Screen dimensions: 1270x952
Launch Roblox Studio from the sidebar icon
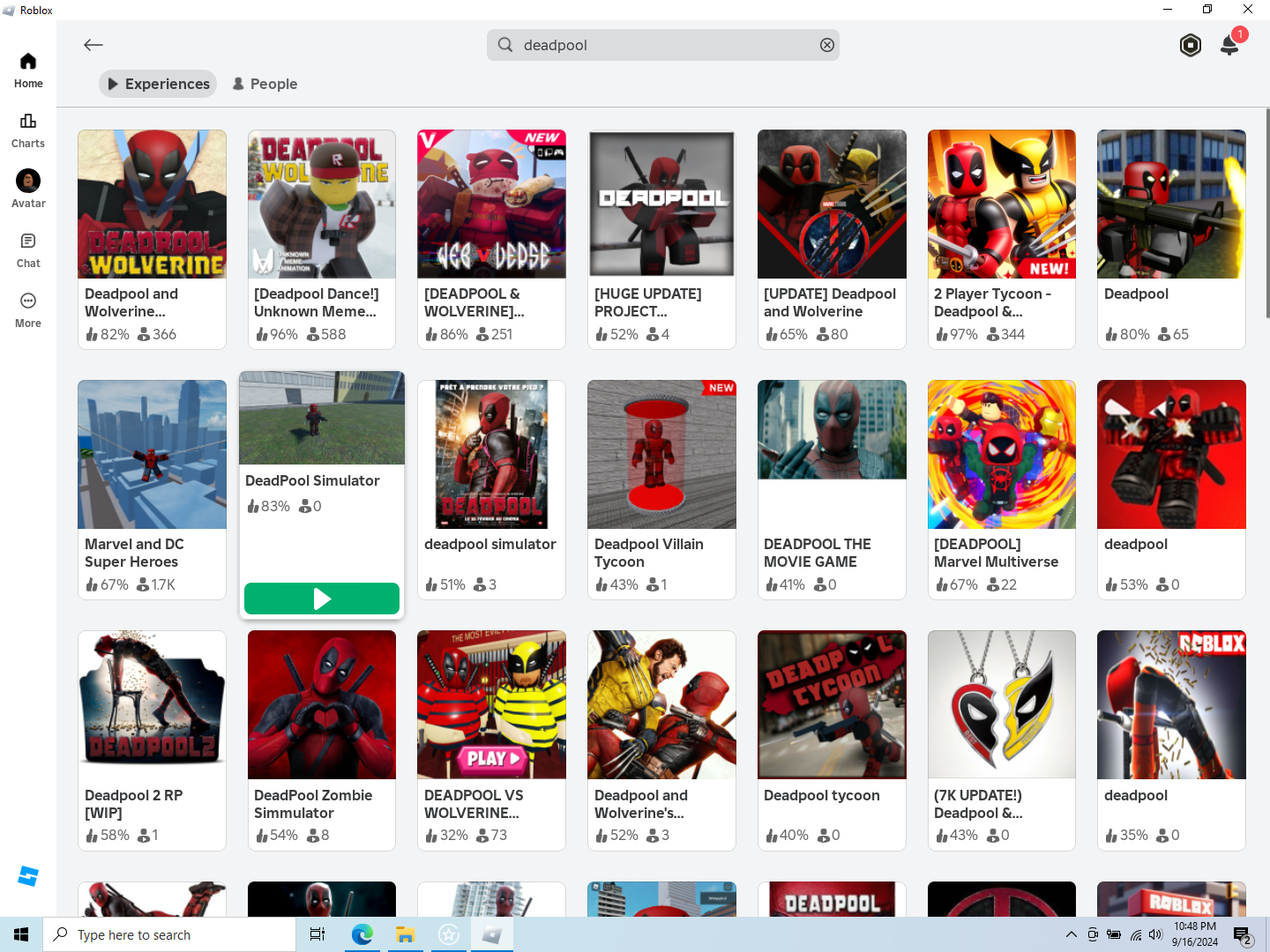(28, 876)
